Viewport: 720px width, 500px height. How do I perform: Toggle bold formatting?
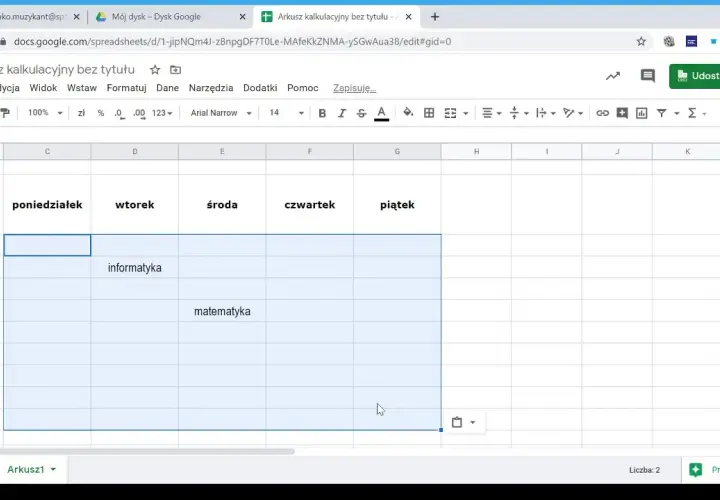coord(322,113)
